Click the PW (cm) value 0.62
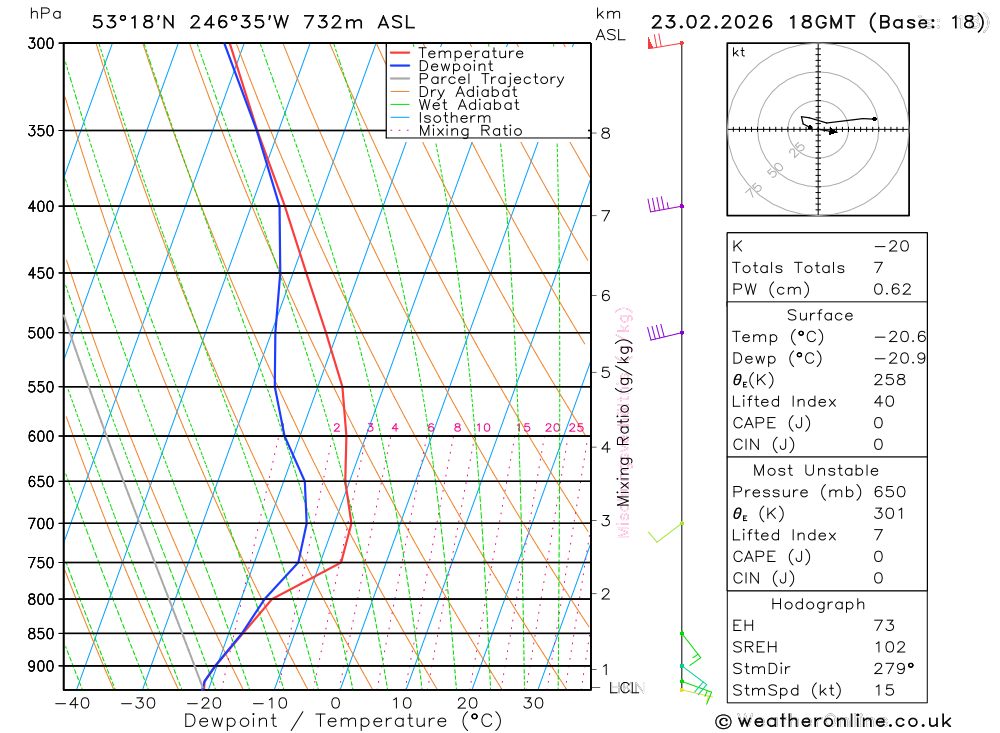Viewport: 1000px width, 733px height. point(892,290)
